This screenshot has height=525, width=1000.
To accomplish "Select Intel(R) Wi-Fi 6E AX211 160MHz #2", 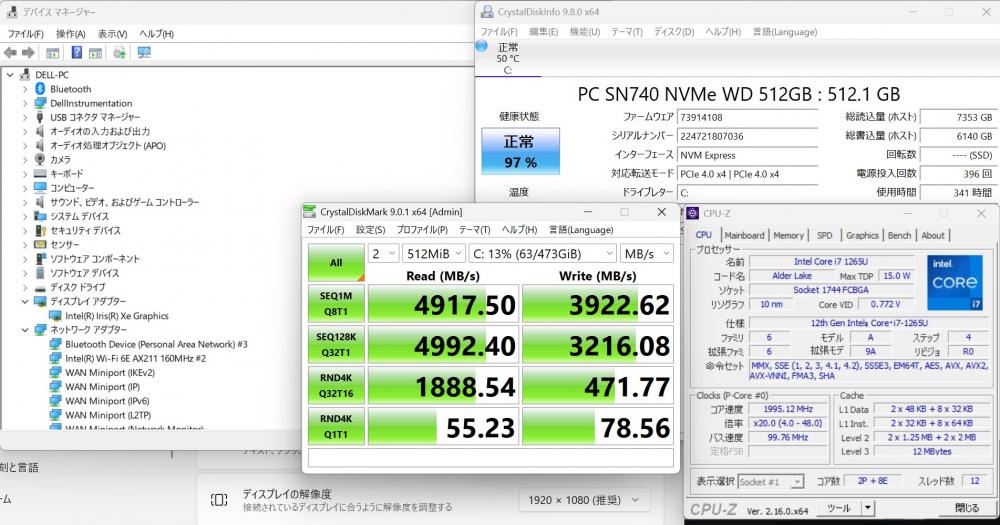I will coord(135,359).
